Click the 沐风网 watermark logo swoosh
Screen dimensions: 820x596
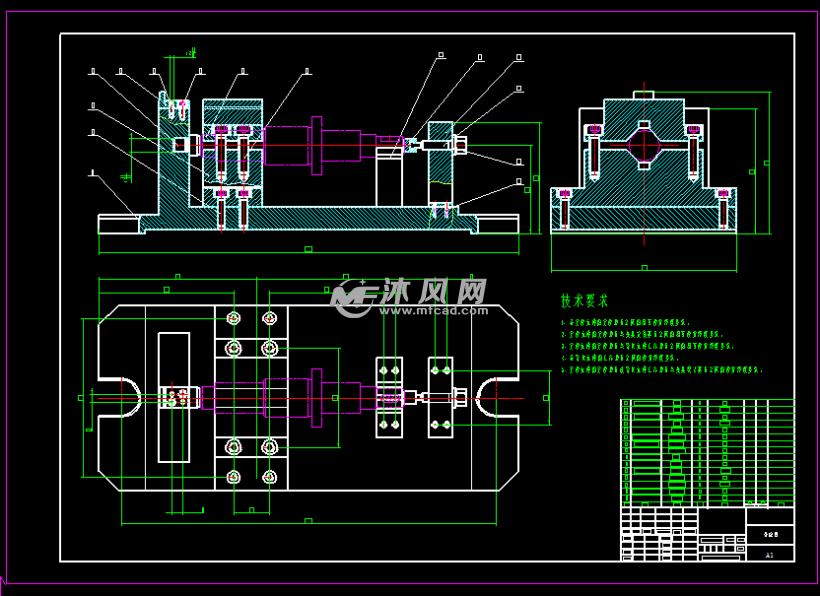point(353,296)
